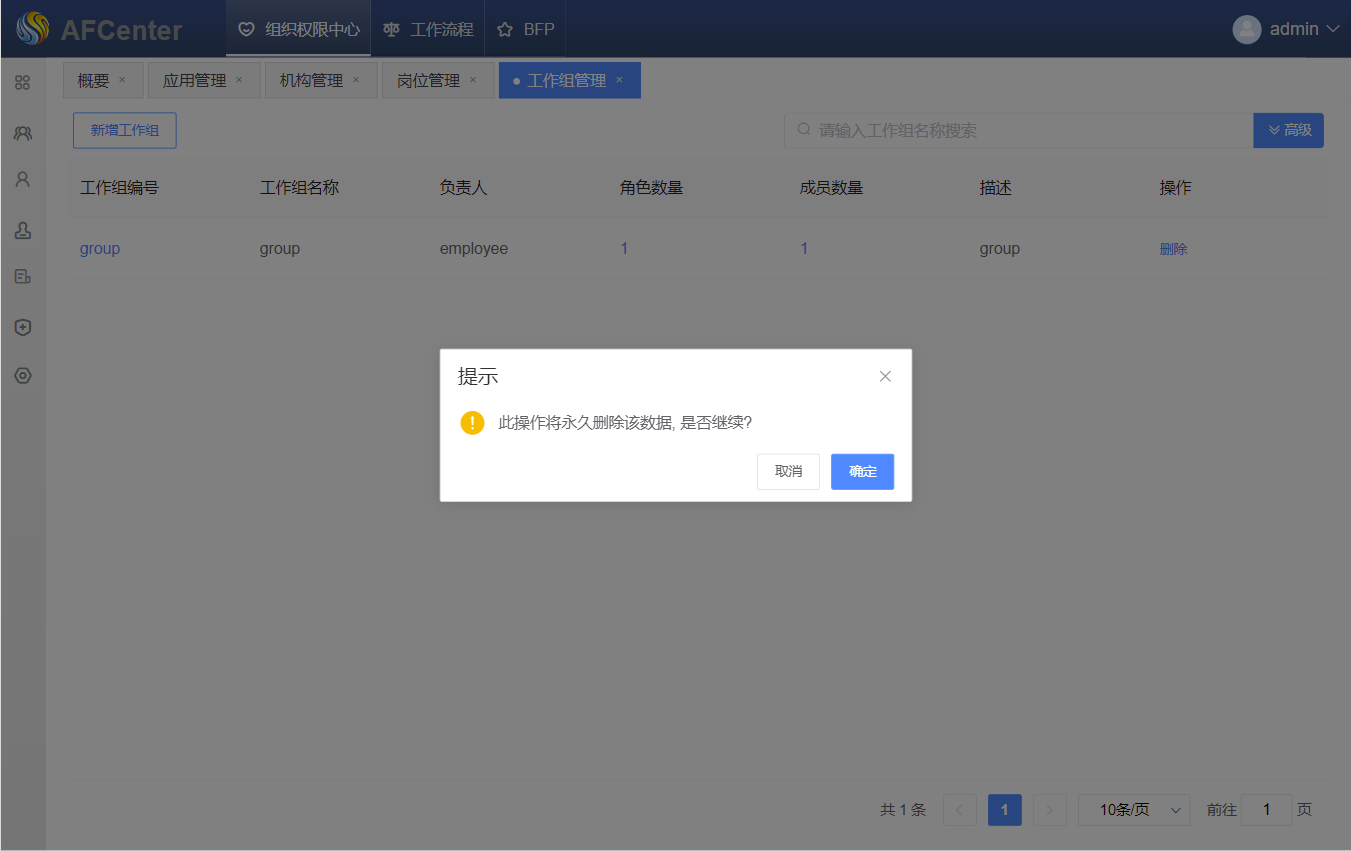Open the BFP top menu item
Viewport: 1351px width, 851px height.
pyautogui.click(x=526, y=29)
